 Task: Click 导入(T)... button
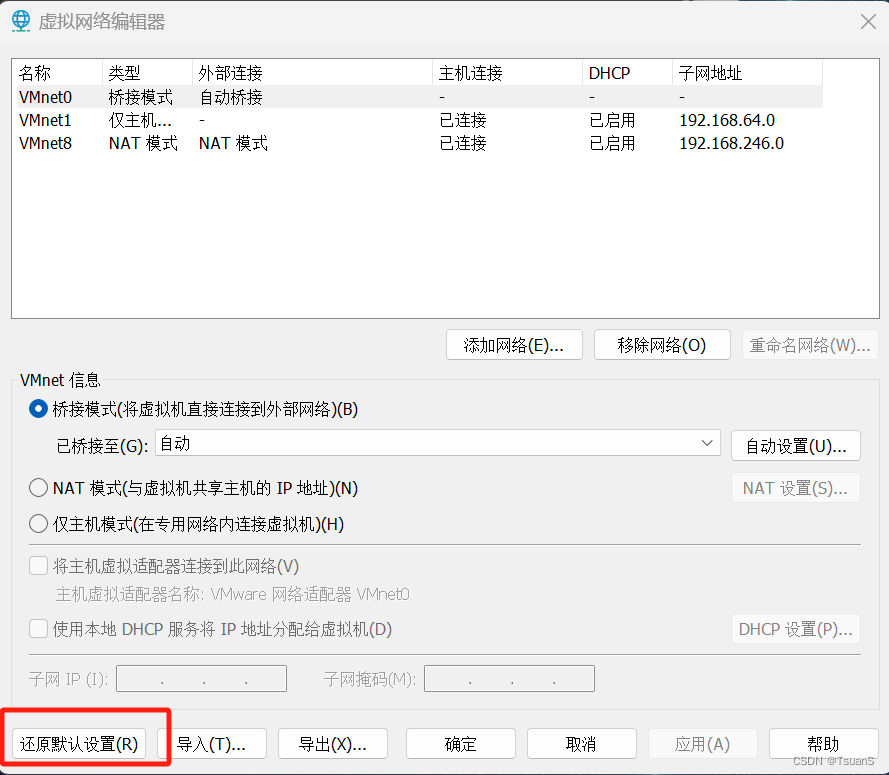point(211,743)
